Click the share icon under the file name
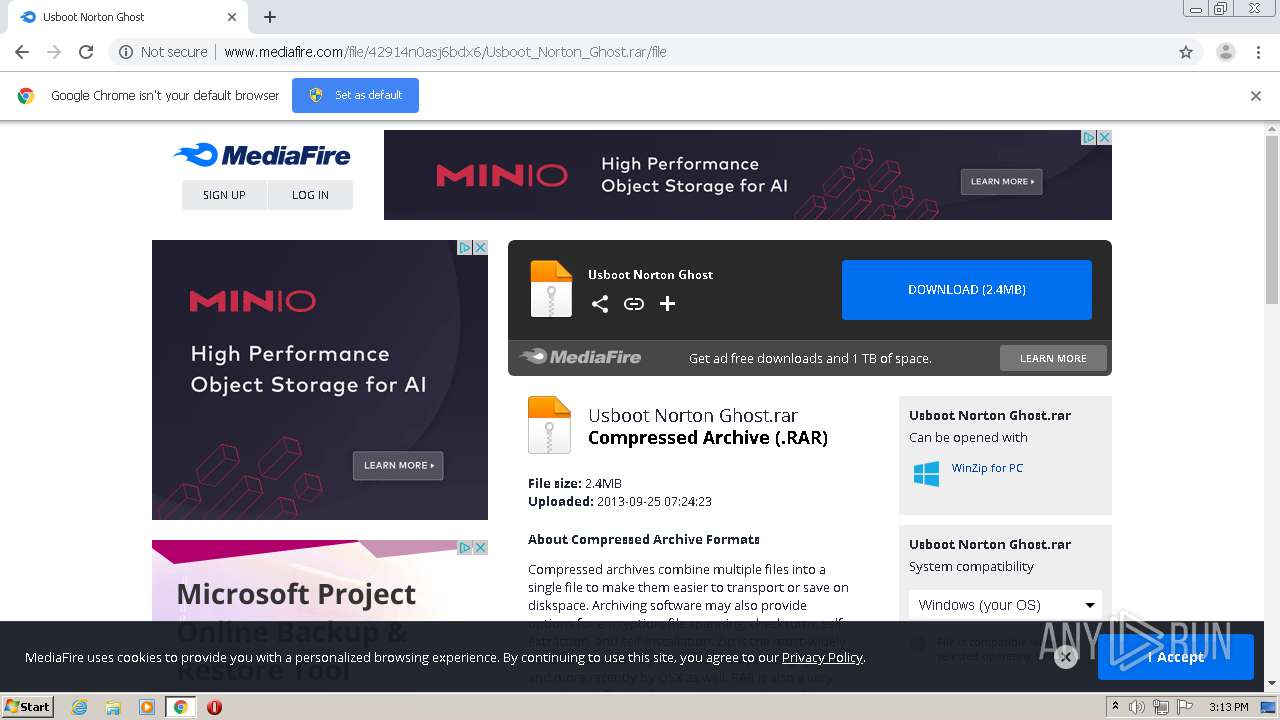The image size is (1280, 720). tap(600, 304)
